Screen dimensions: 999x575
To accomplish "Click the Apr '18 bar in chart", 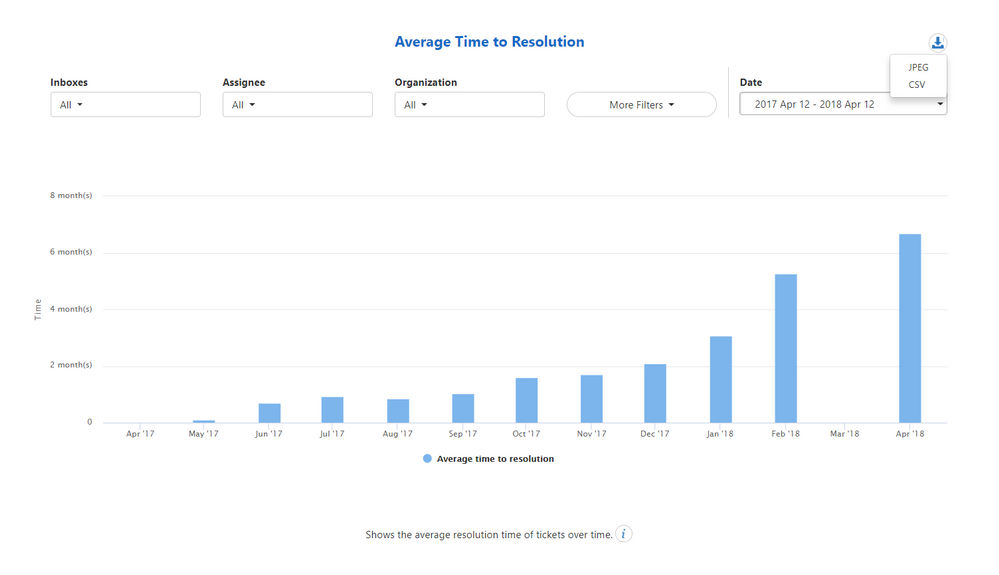I will pyautogui.click(x=910, y=329).
